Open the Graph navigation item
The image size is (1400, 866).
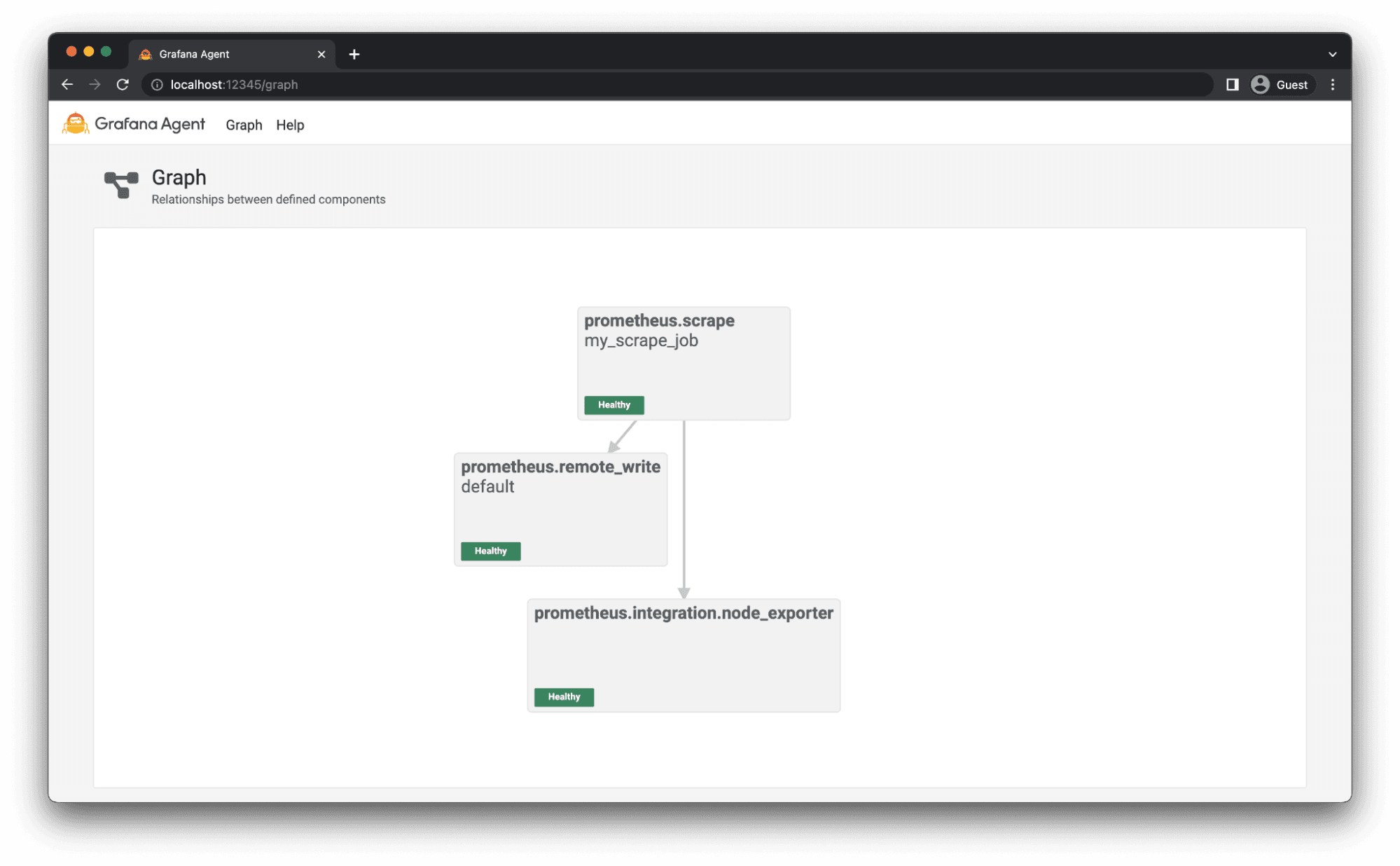click(244, 125)
